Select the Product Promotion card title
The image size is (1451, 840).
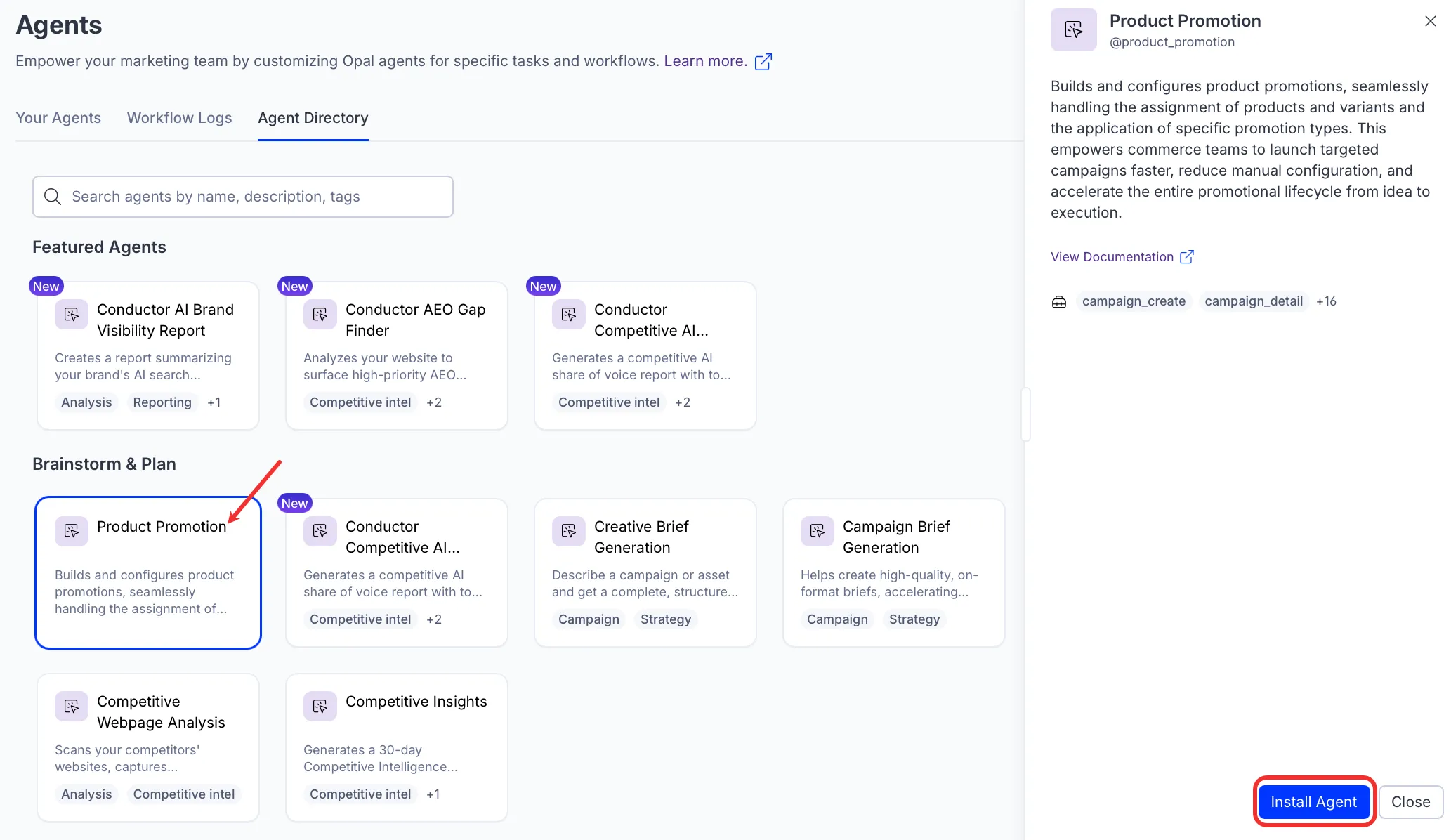coord(162,527)
